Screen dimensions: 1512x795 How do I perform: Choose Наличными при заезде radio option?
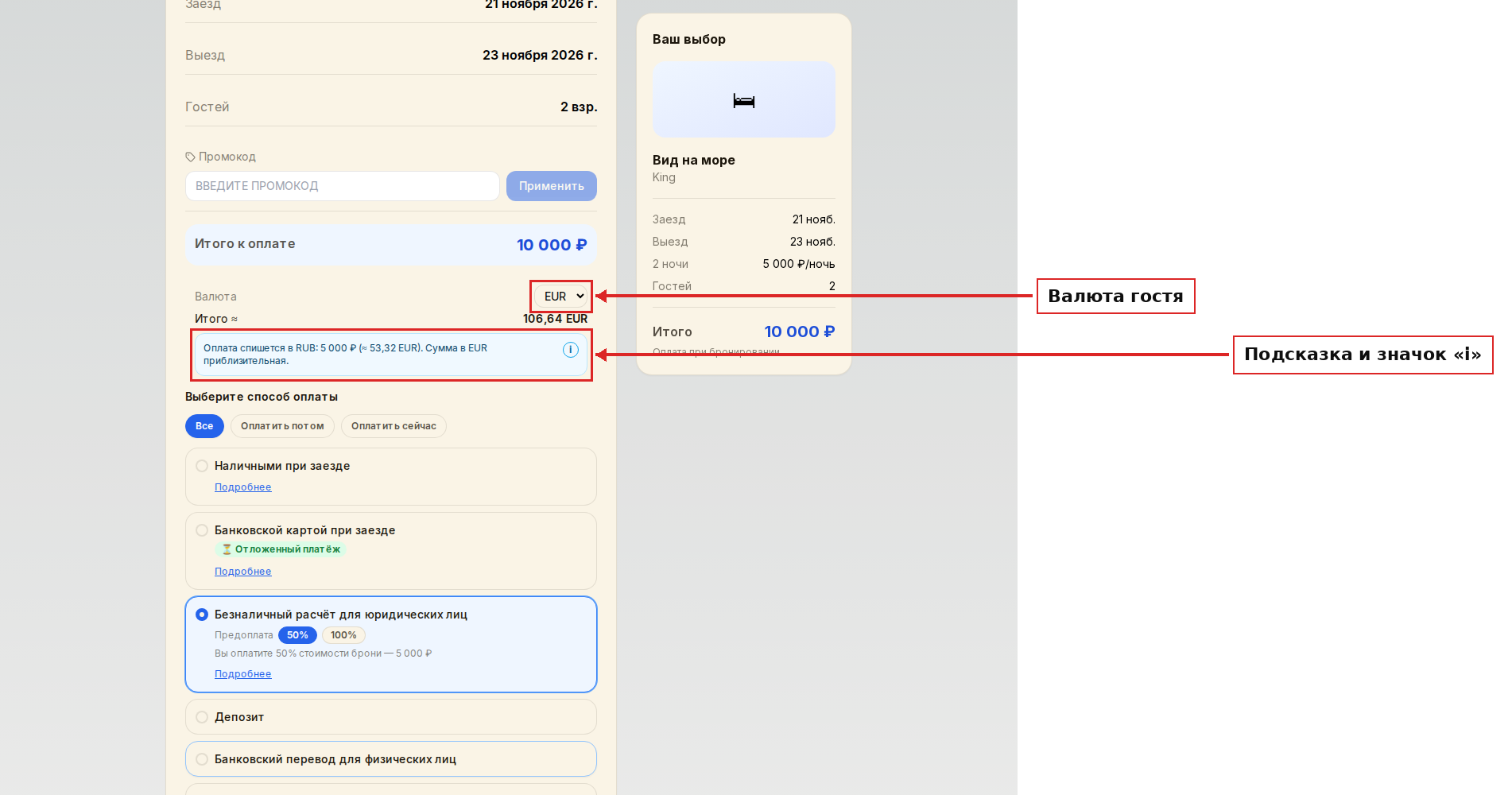point(202,466)
